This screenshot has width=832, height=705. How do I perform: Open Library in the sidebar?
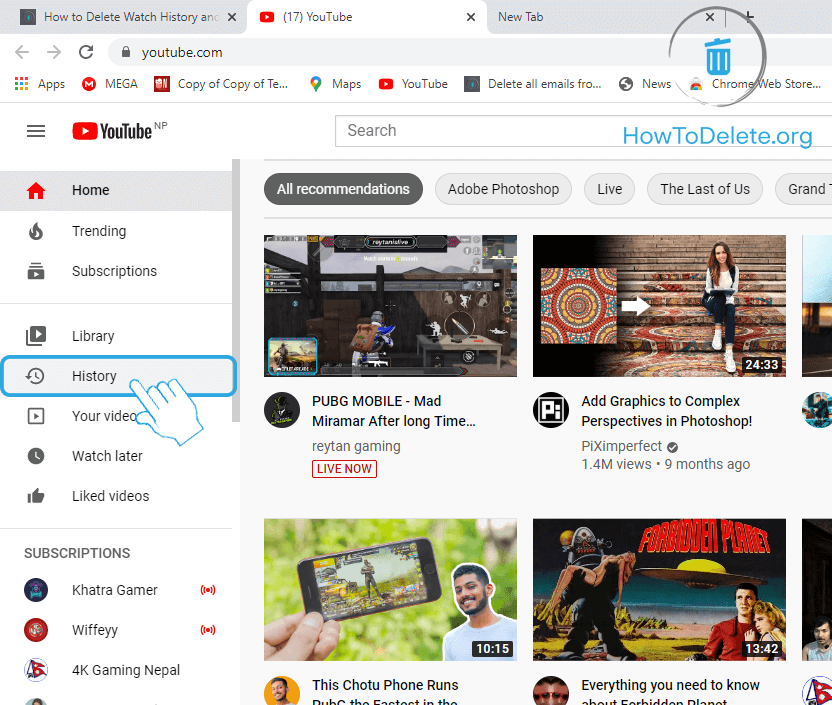(92, 336)
